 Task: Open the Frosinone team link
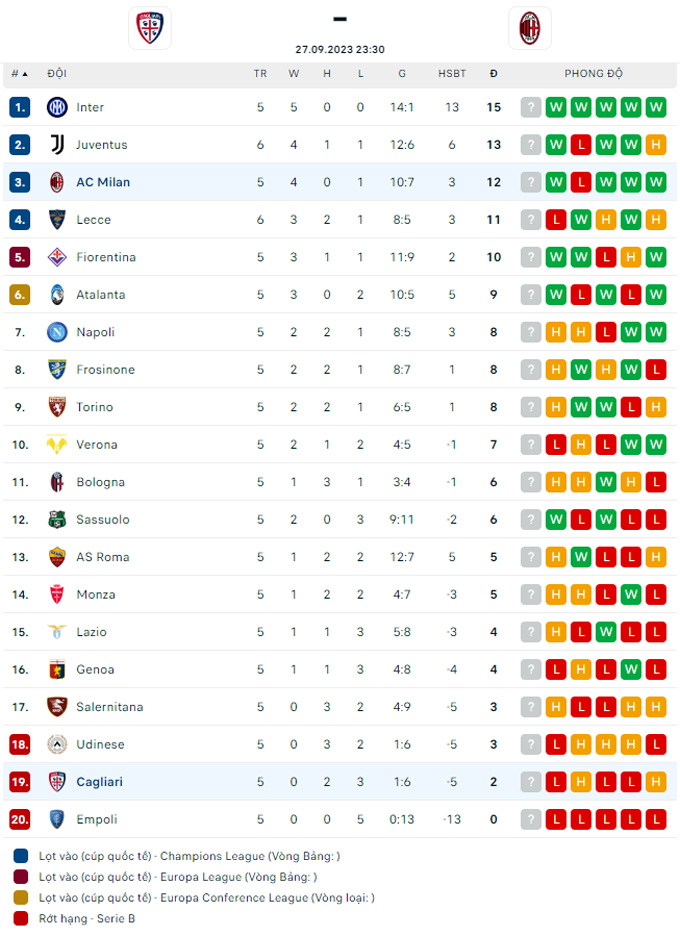click(105, 370)
